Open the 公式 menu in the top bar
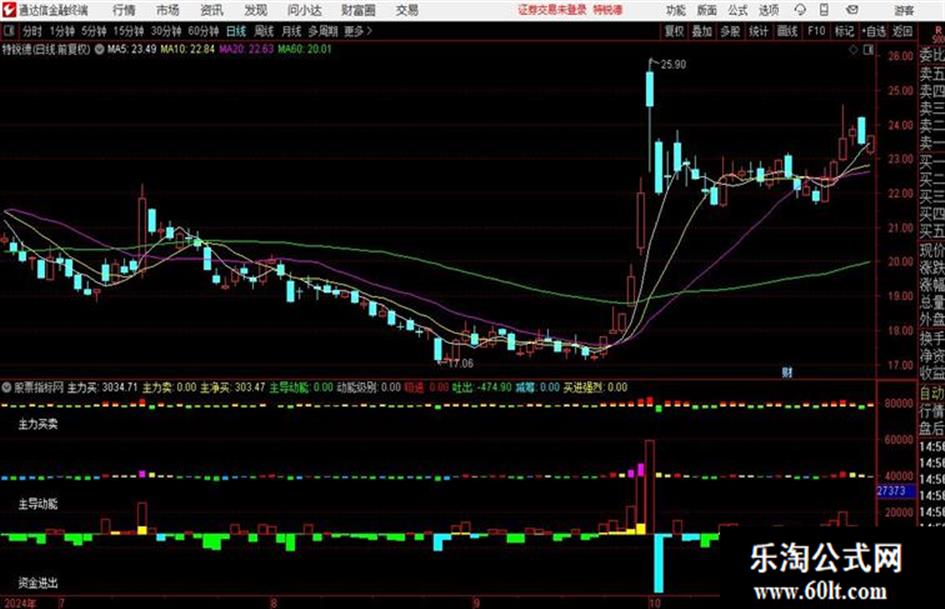The height and width of the screenshot is (609, 945). pos(737,10)
